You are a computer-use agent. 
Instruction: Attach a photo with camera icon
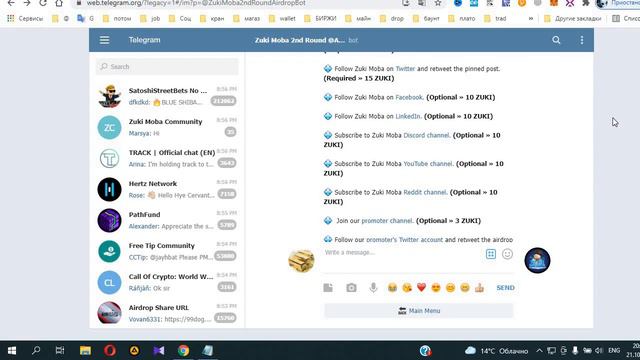pyautogui.click(x=351, y=288)
